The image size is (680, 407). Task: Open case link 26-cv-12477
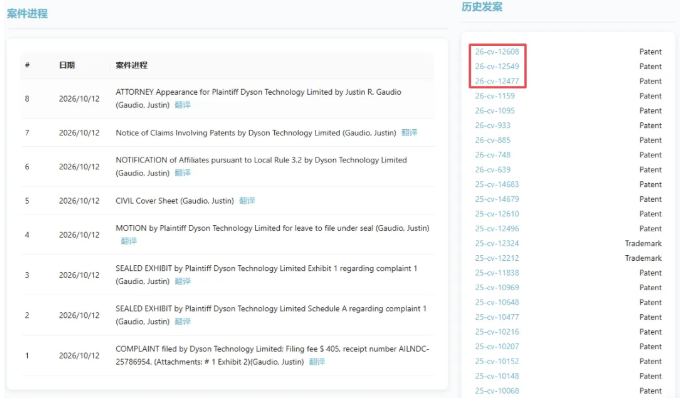click(497, 81)
